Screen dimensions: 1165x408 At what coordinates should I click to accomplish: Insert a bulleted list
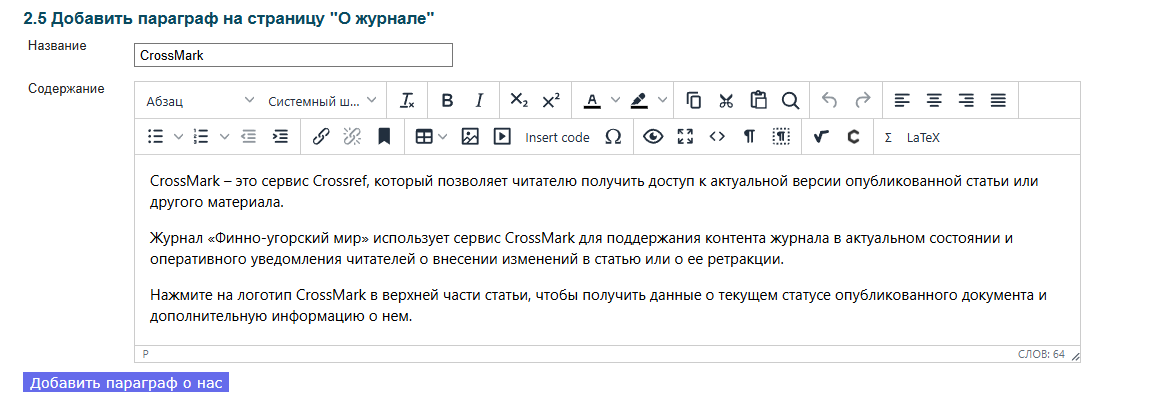pos(155,137)
